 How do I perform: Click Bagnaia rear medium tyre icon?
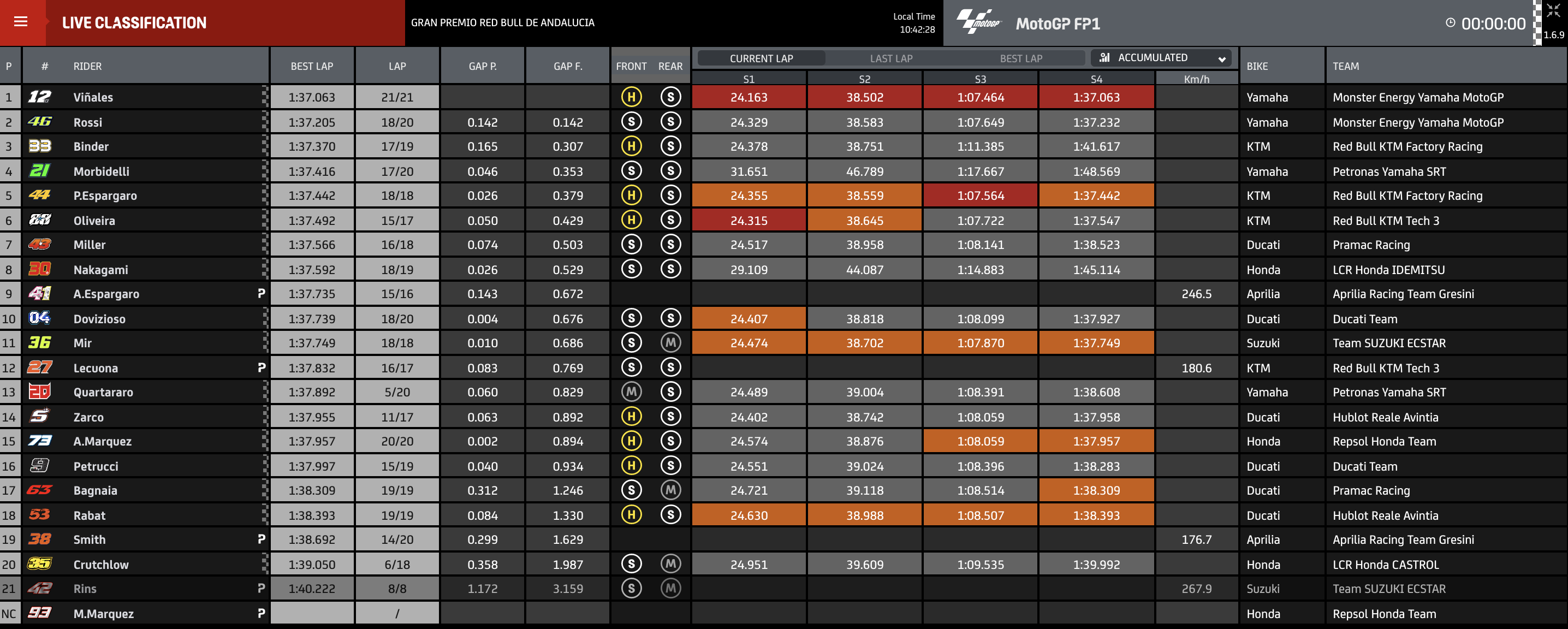(670, 490)
